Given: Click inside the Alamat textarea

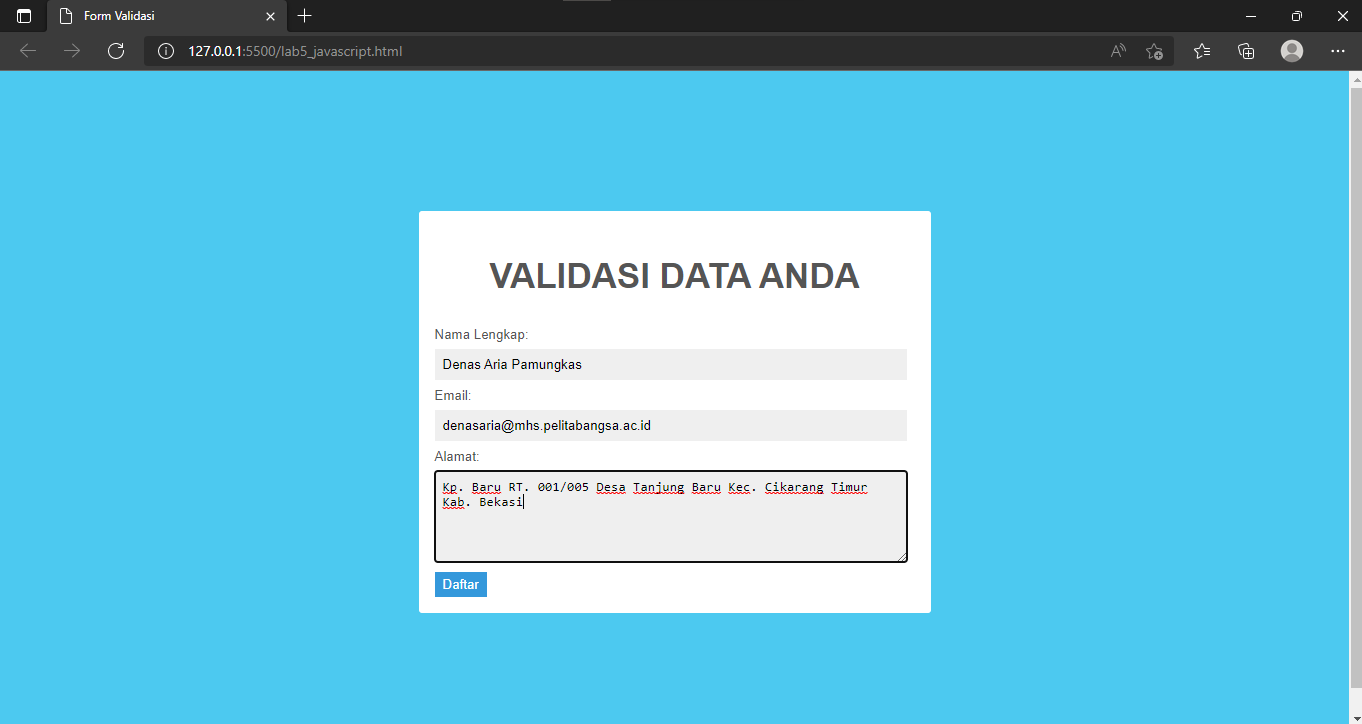Looking at the screenshot, I should pos(670,516).
